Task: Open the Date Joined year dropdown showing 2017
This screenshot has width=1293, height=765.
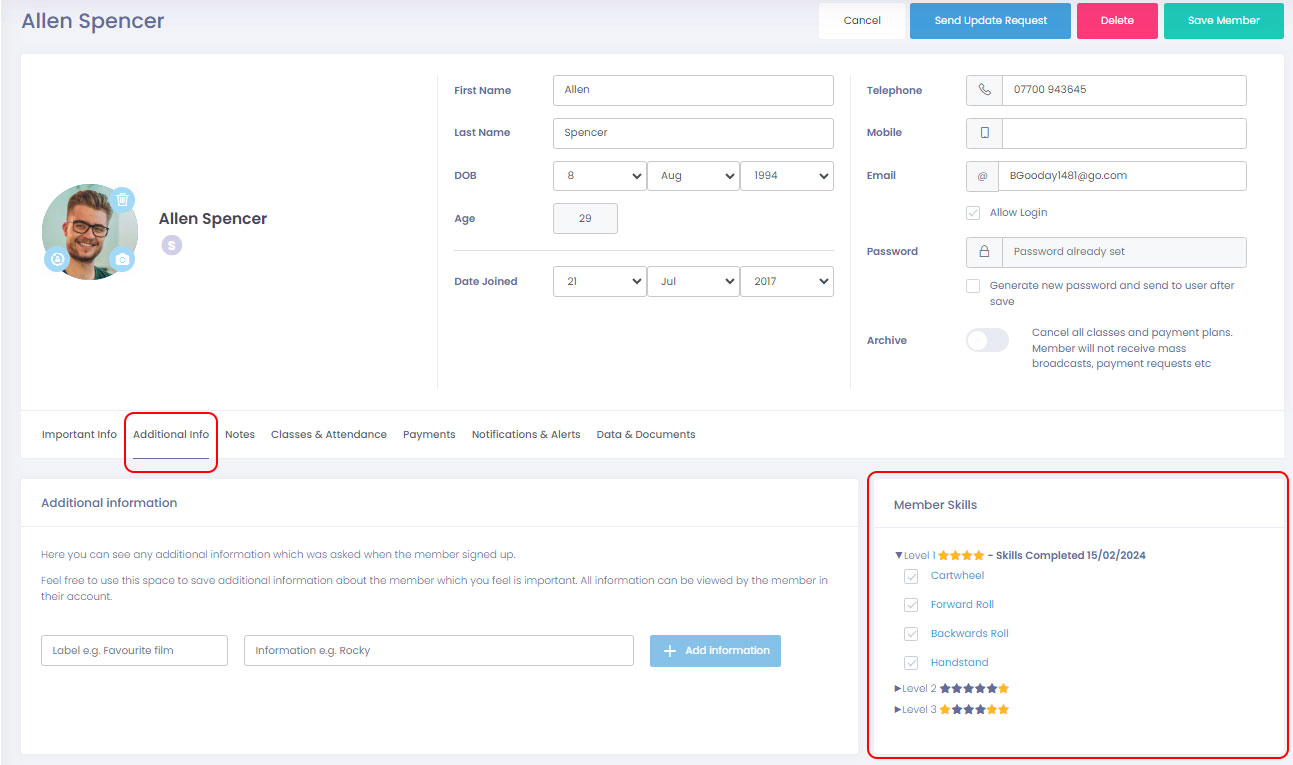Action: [x=786, y=282]
